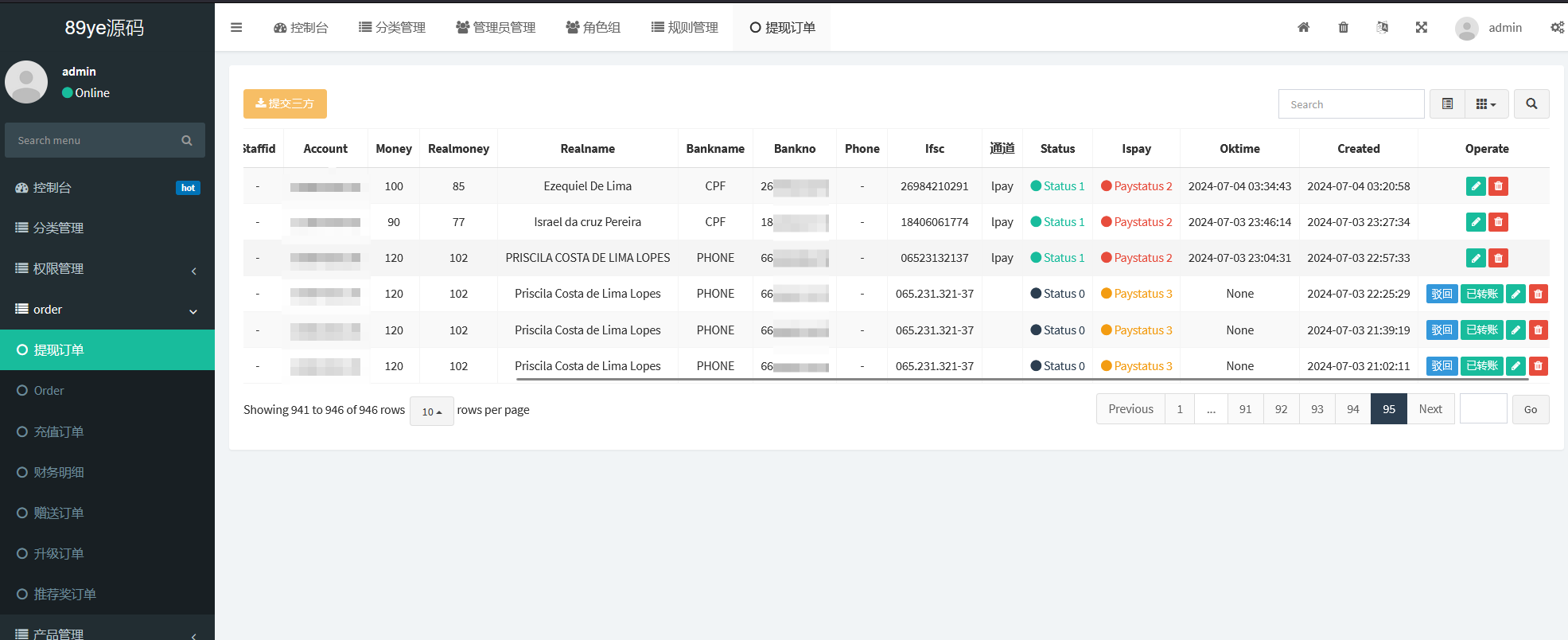Sort by the Created column header

tap(1358, 149)
